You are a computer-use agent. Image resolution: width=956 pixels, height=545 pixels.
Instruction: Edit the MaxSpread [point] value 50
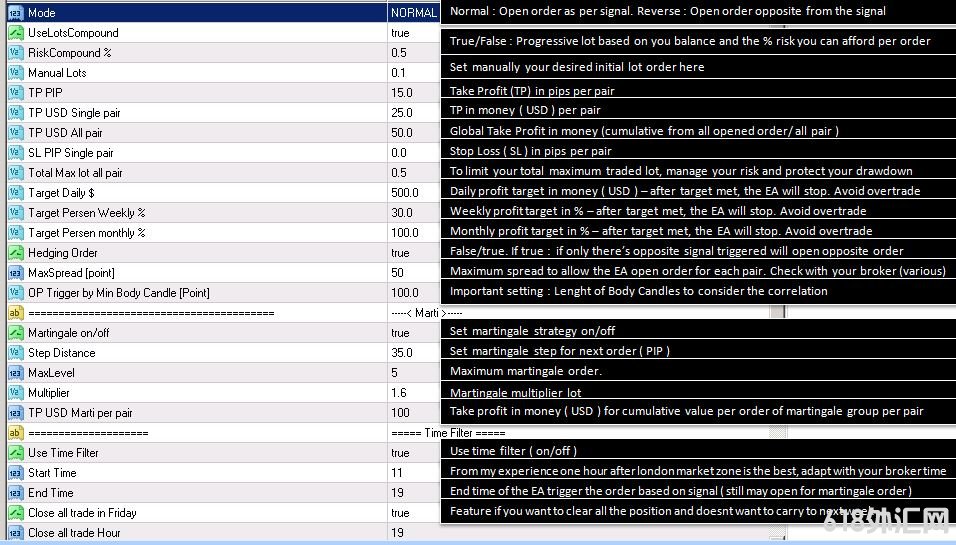(398, 273)
